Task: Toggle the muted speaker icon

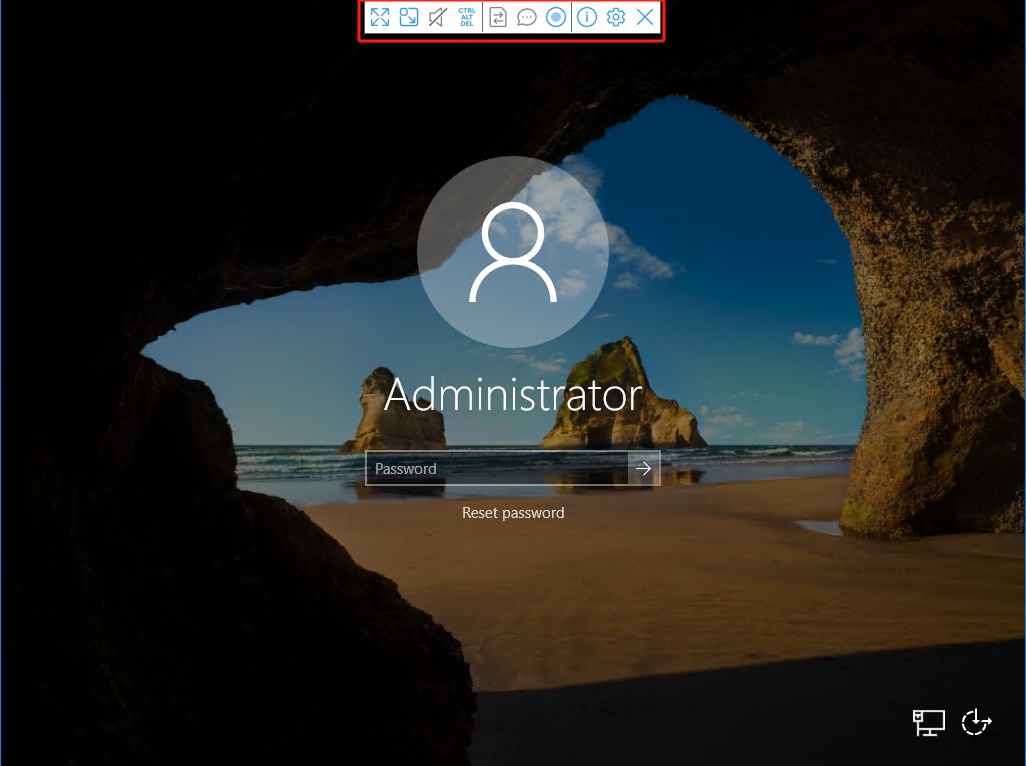Action: (437, 17)
